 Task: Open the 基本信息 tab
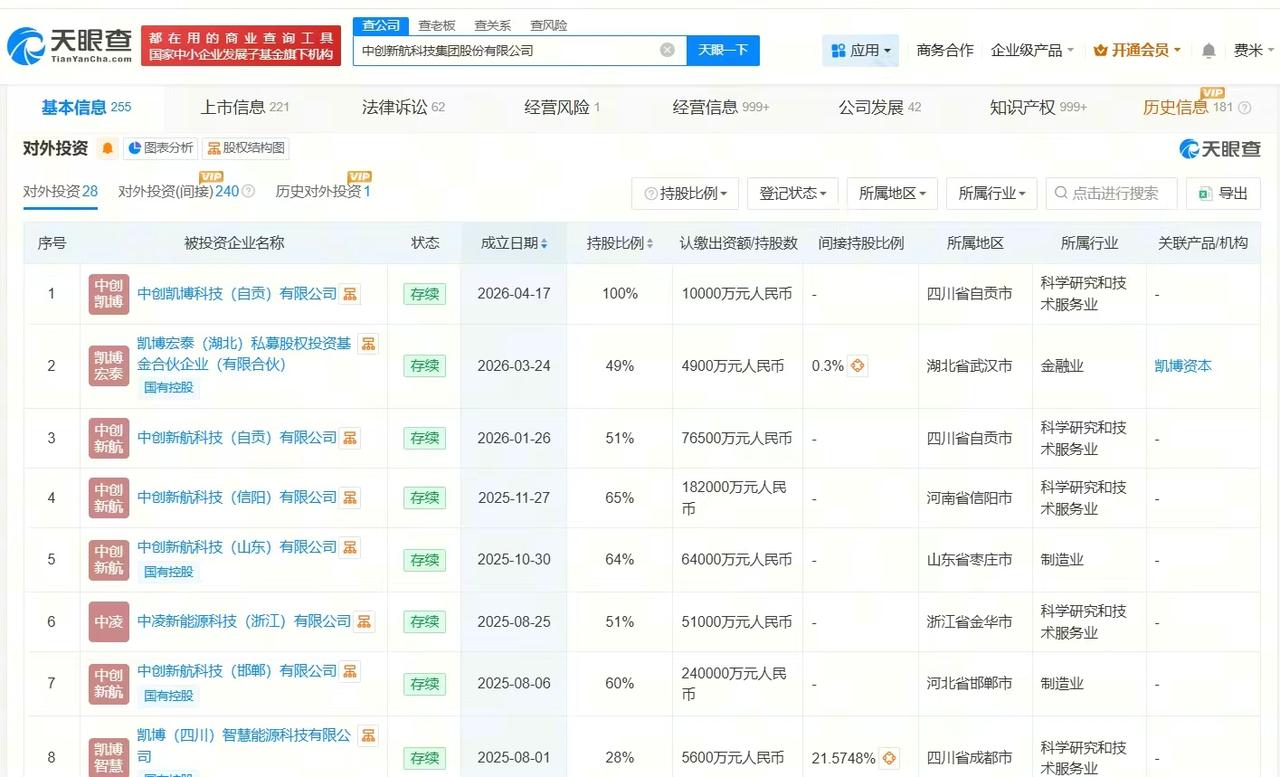coord(86,107)
